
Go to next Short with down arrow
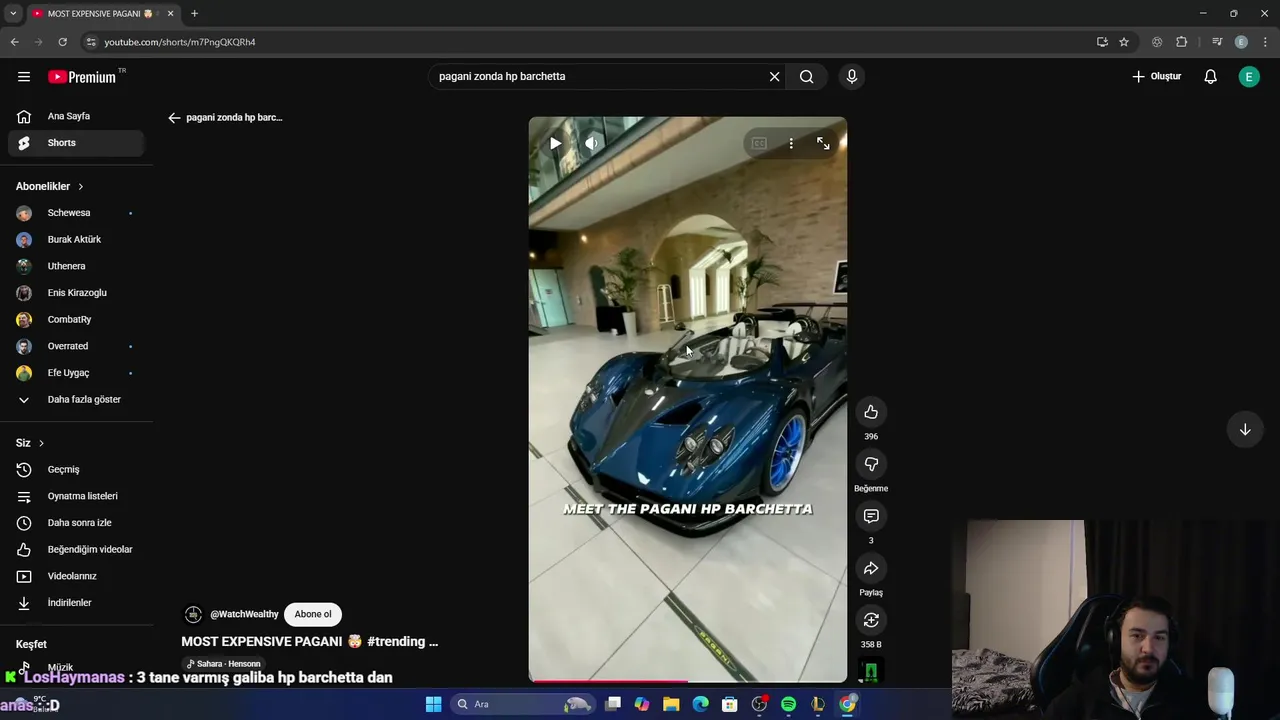coord(1245,429)
